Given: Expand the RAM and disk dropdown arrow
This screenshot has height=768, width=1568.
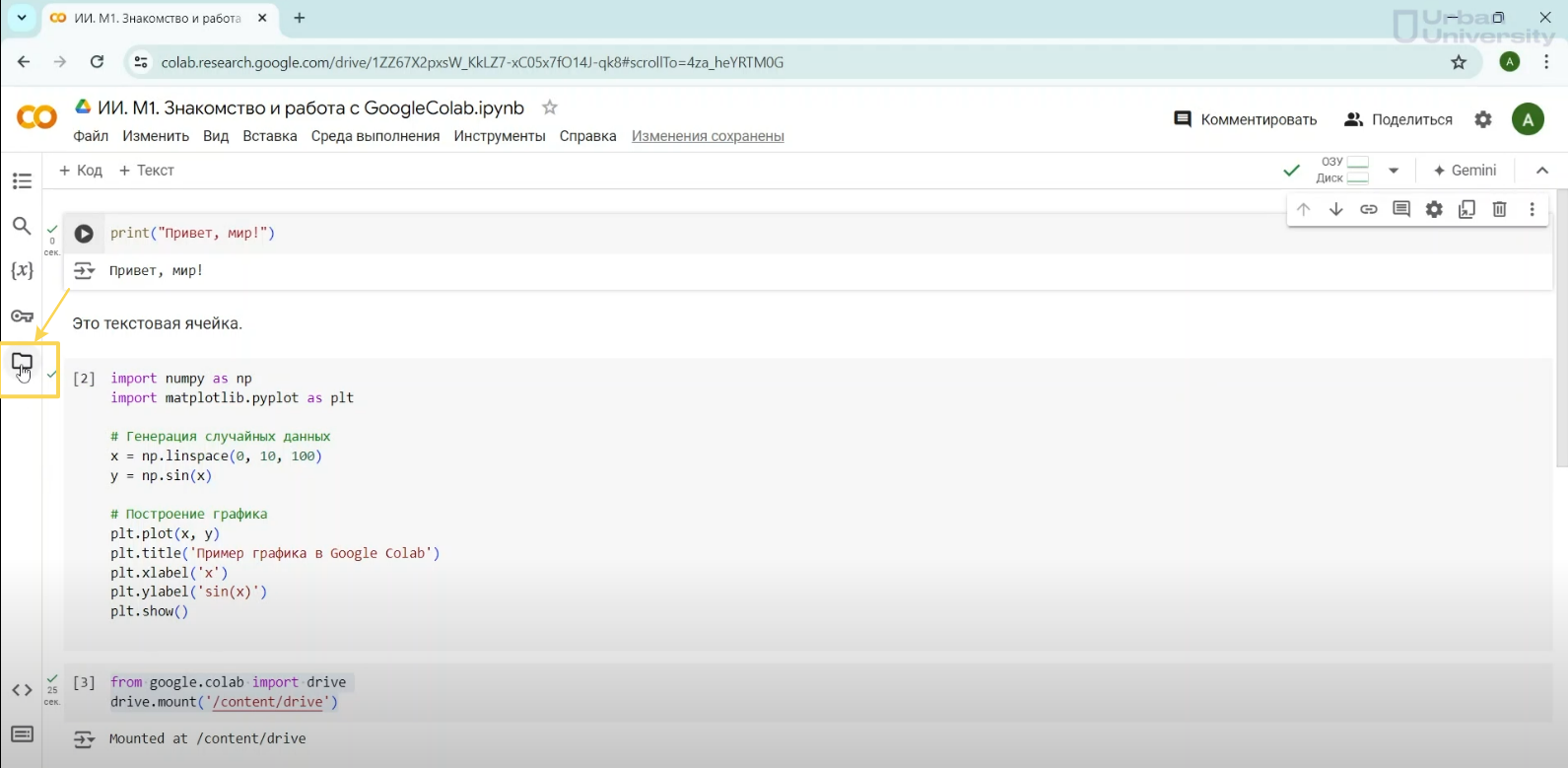Looking at the screenshot, I should point(1394,171).
